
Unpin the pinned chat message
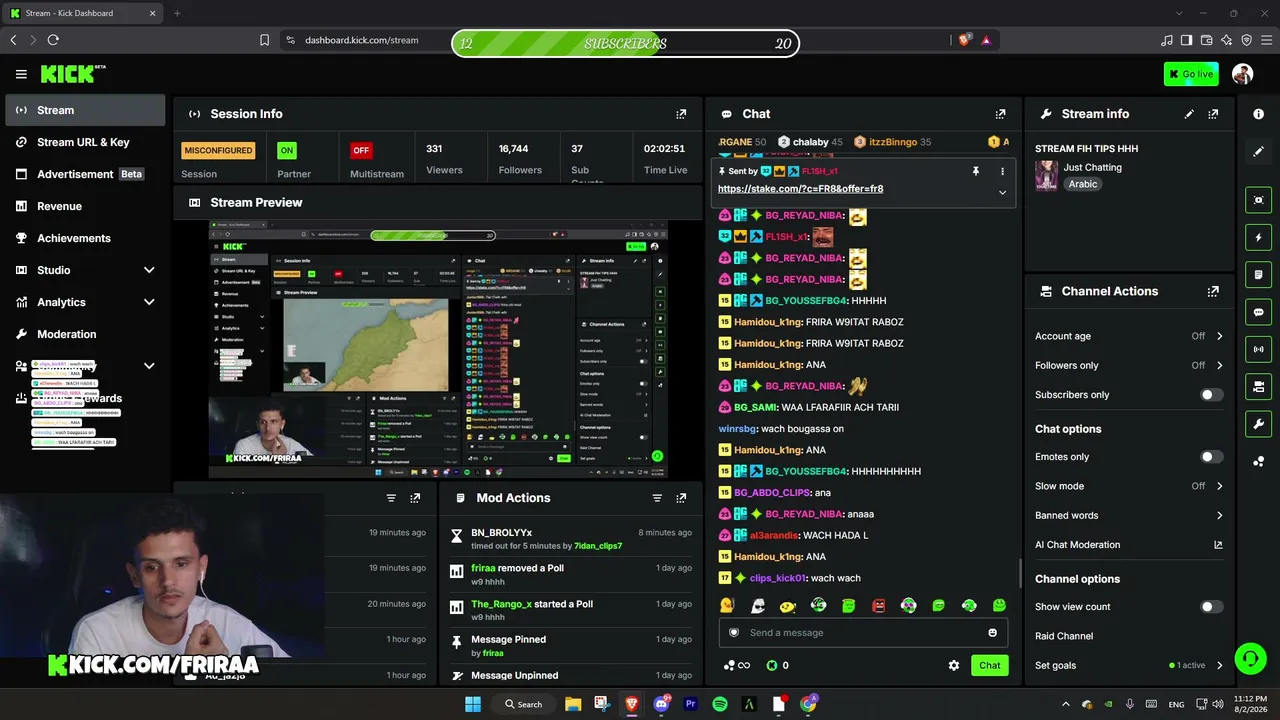click(976, 171)
